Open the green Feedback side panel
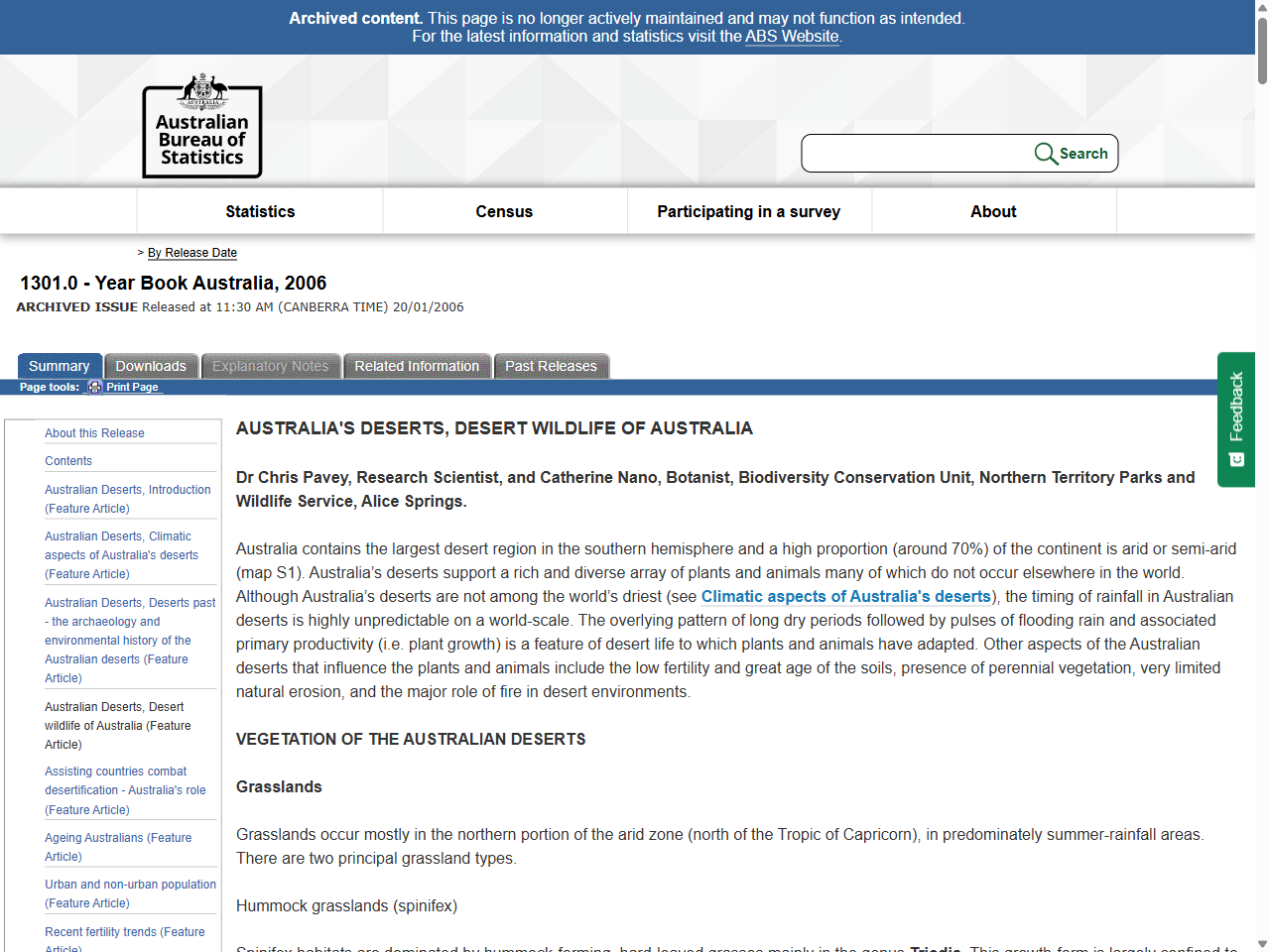Image resolution: width=1270 pixels, height=952 pixels. (1236, 416)
